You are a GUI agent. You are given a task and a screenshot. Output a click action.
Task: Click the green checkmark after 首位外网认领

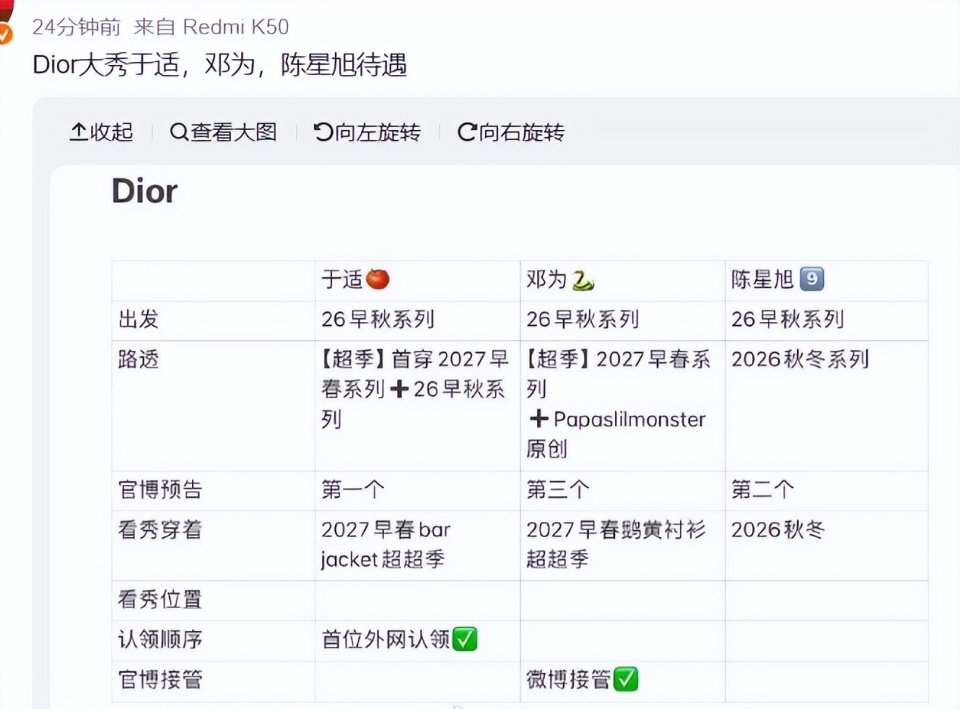465,639
